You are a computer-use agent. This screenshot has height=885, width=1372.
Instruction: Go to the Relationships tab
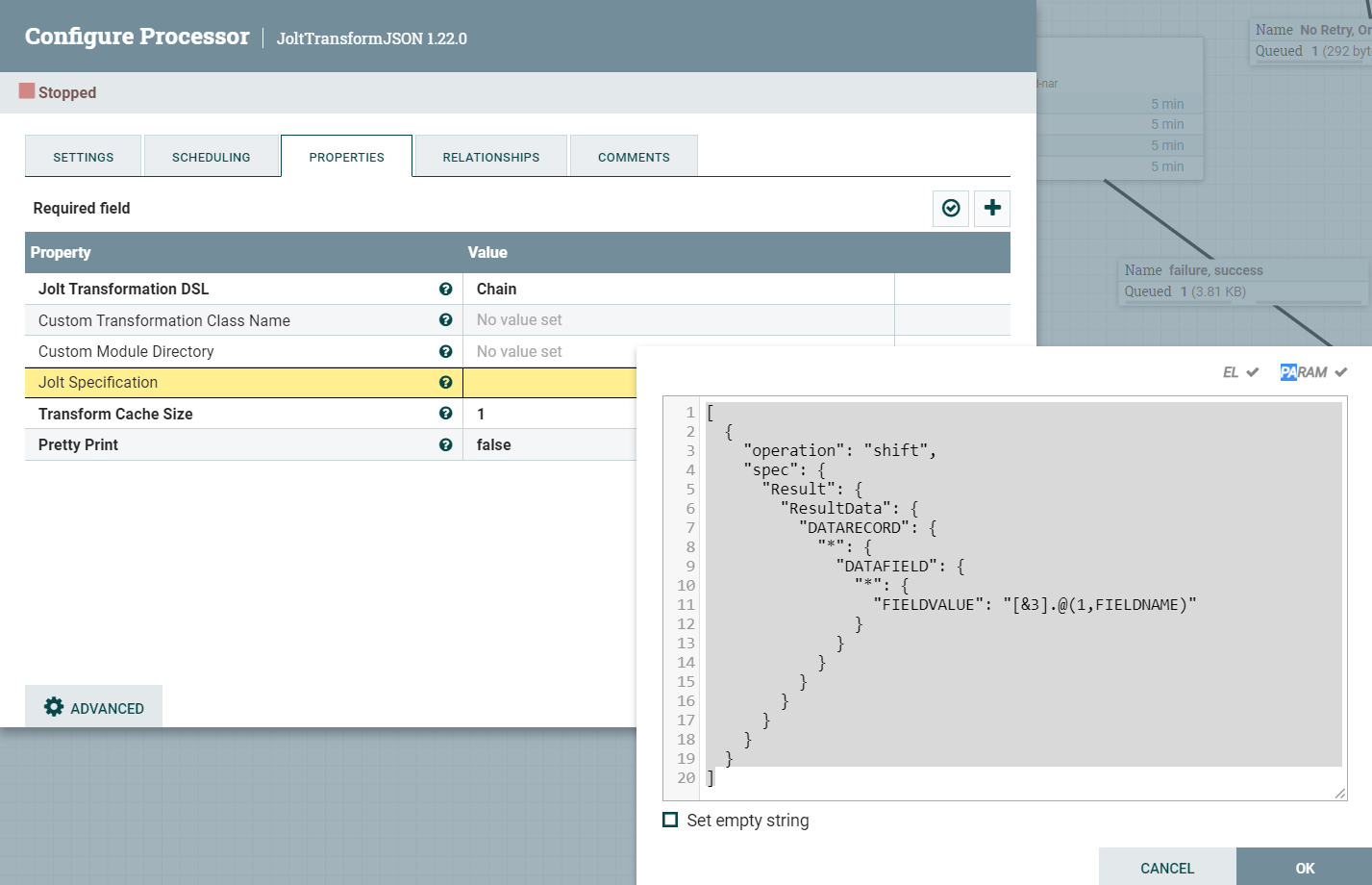(x=490, y=157)
